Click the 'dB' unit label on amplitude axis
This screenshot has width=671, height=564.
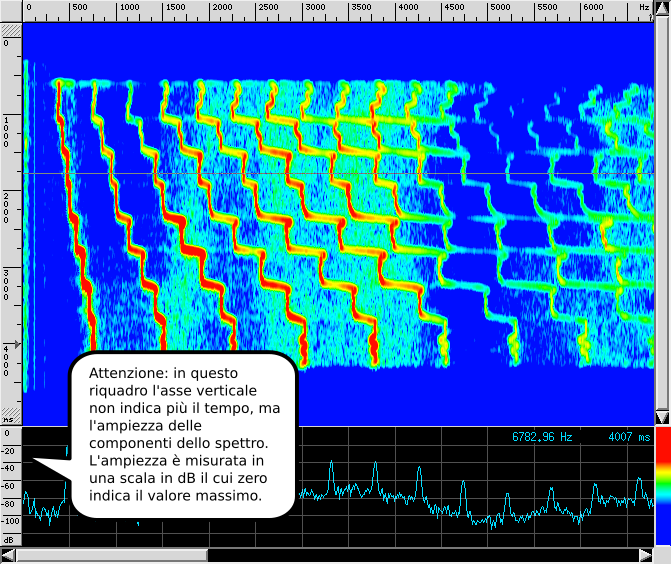tap(10, 539)
